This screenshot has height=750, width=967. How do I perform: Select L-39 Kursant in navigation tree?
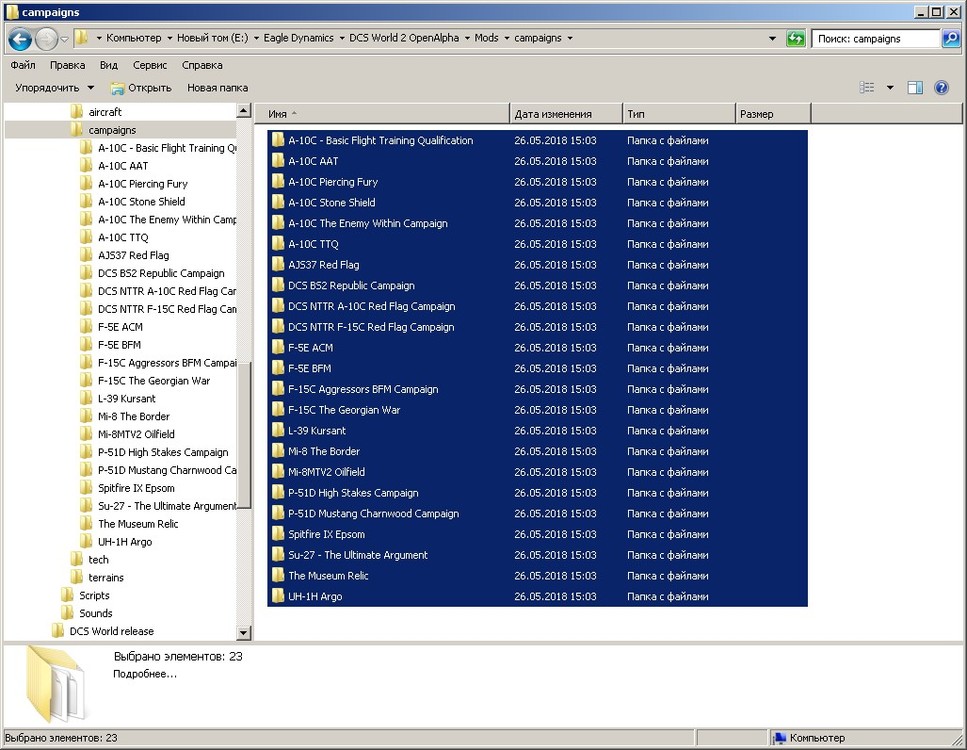pyautogui.click(x=126, y=398)
